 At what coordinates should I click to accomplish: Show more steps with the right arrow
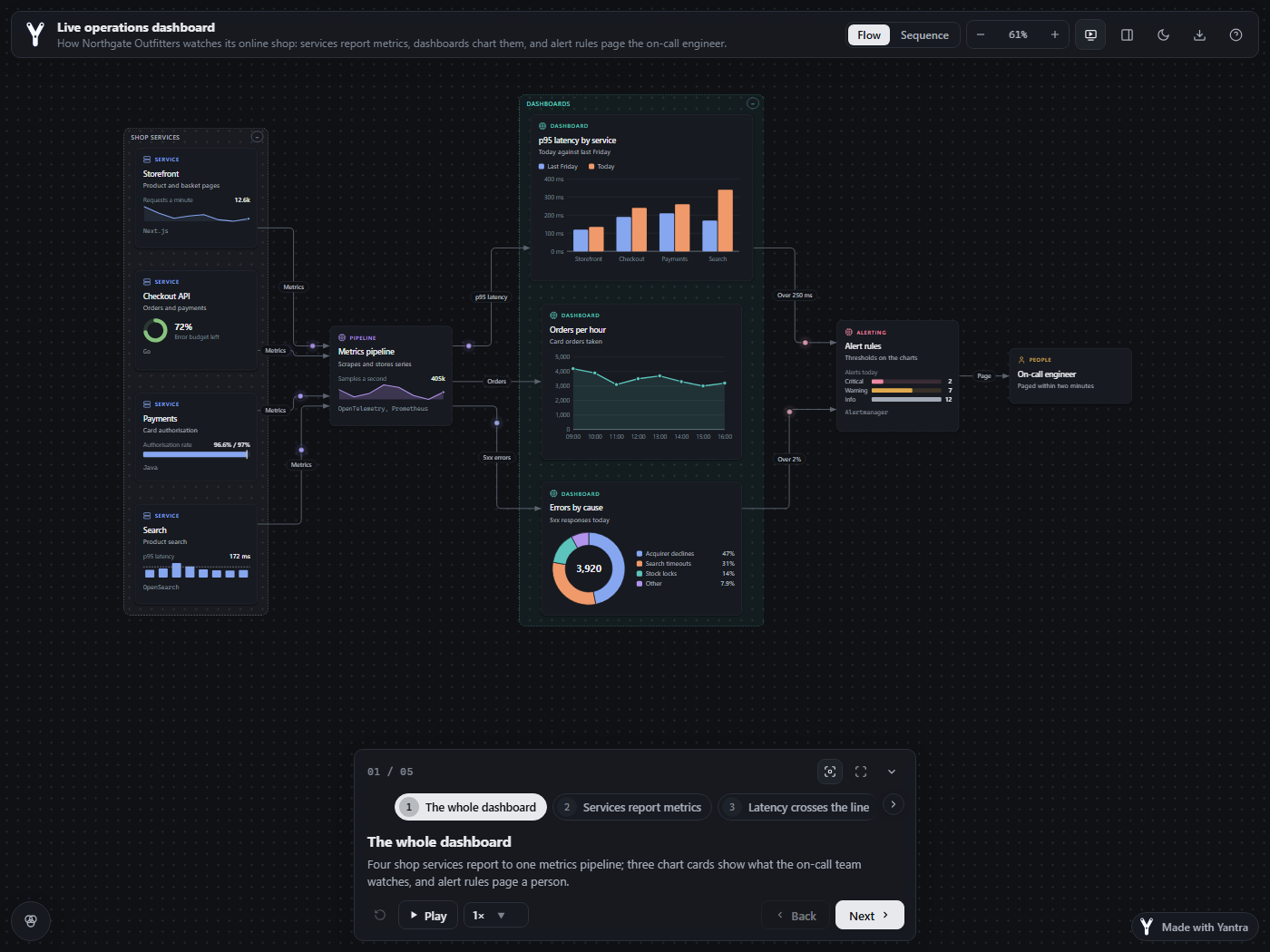click(x=894, y=804)
